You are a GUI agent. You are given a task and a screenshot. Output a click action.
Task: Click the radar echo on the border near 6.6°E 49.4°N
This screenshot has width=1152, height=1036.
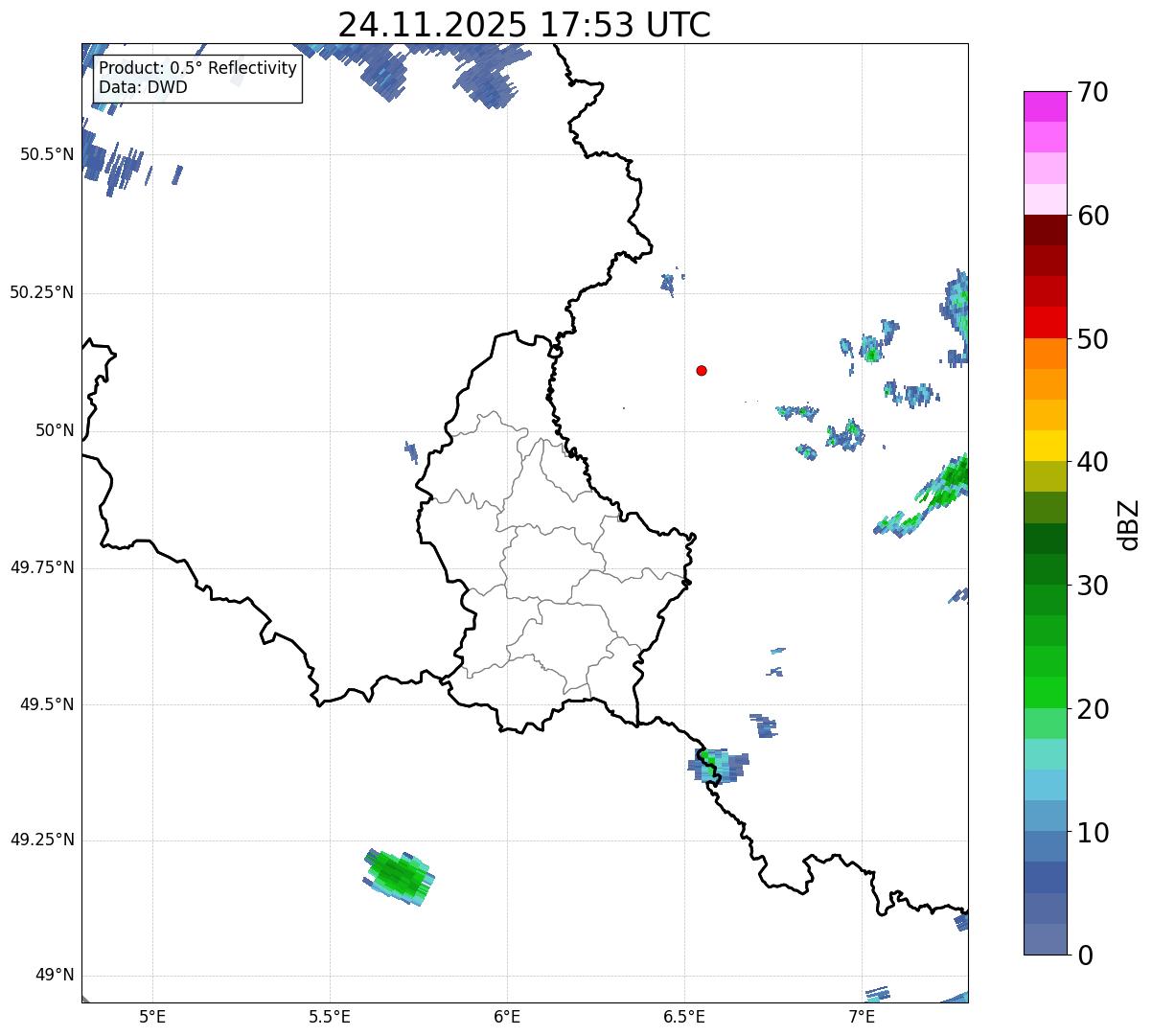718,766
